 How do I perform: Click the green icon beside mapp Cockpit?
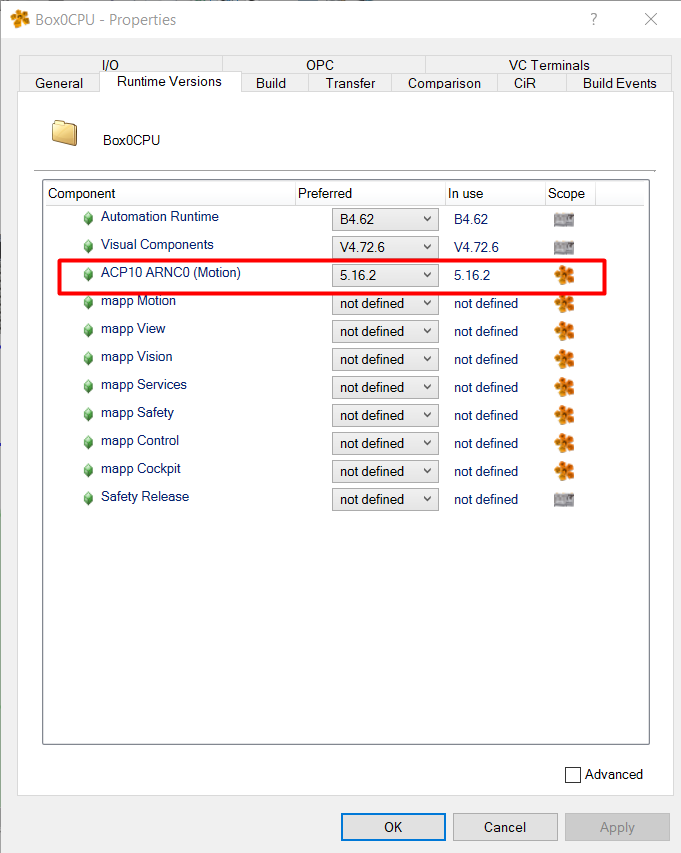click(88, 471)
